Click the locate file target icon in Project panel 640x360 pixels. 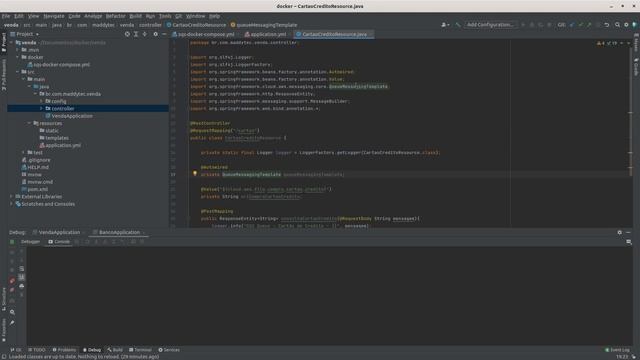(x=127, y=34)
